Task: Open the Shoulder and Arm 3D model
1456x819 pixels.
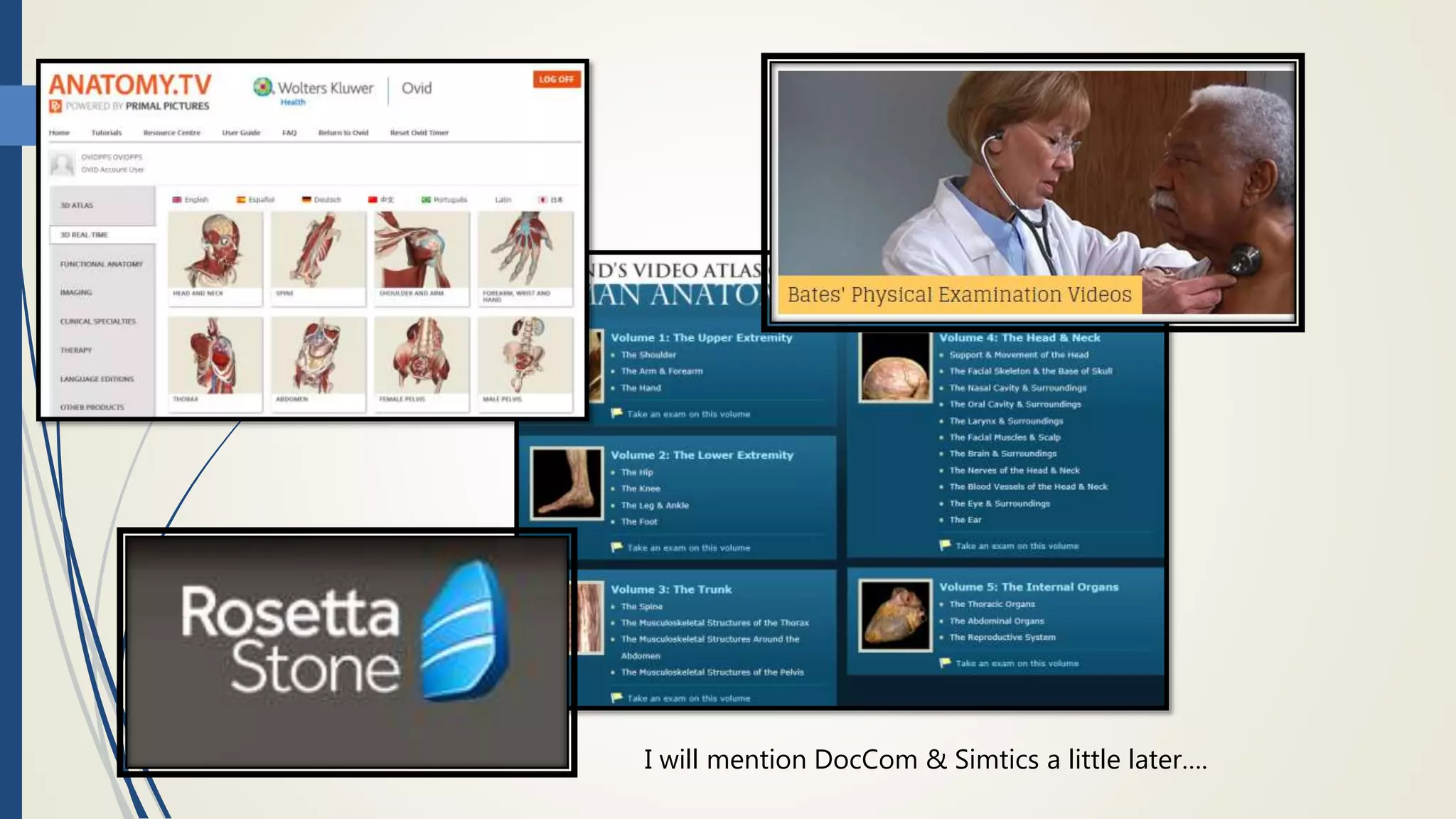Action: point(422,258)
